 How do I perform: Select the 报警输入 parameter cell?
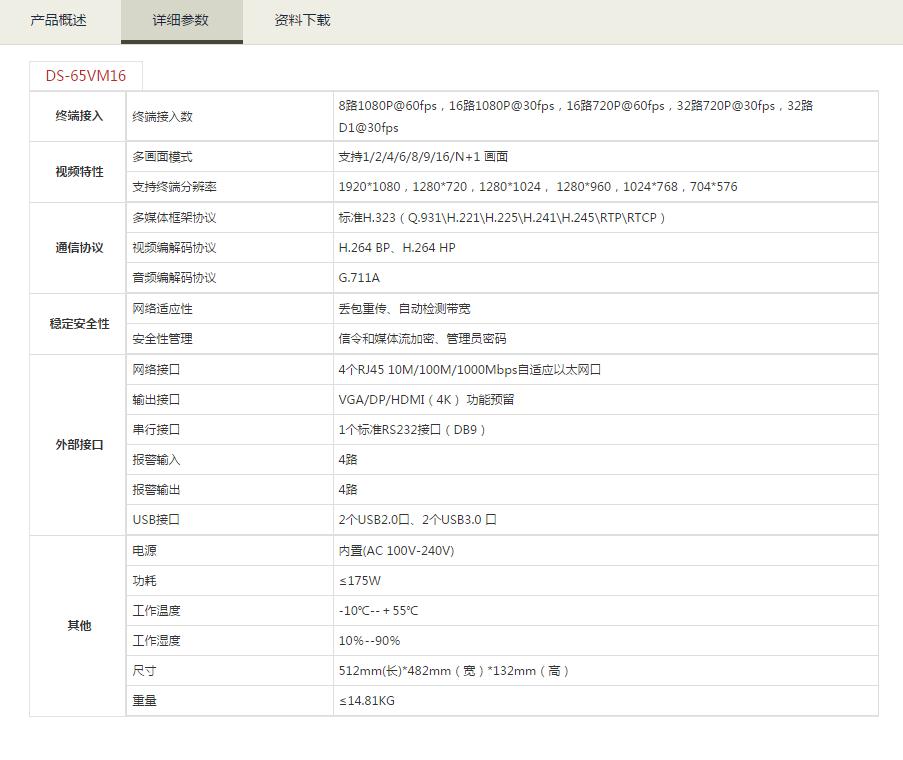tap(150, 460)
